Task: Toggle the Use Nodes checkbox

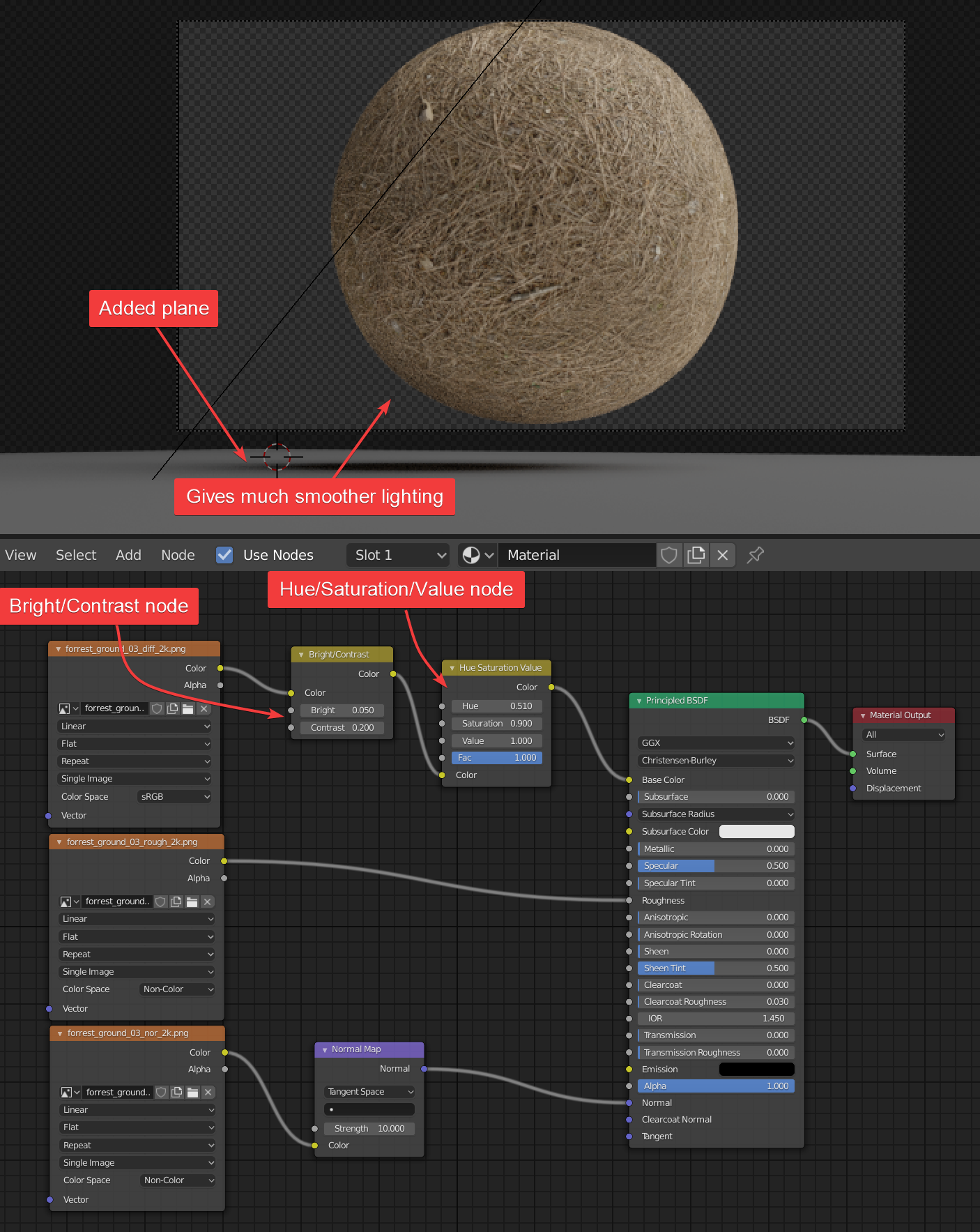Action: pyautogui.click(x=224, y=555)
